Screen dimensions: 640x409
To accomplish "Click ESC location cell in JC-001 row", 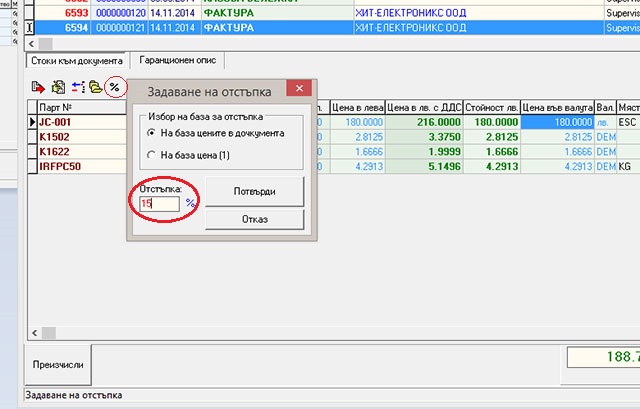I will click(x=628, y=122).
